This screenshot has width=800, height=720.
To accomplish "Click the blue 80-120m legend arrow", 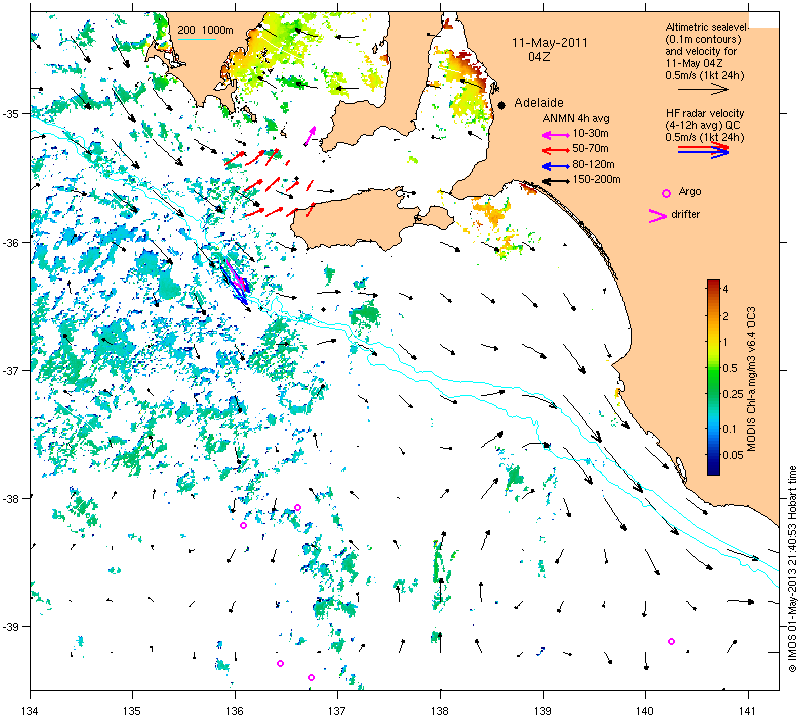I will [x=556, y=166].
